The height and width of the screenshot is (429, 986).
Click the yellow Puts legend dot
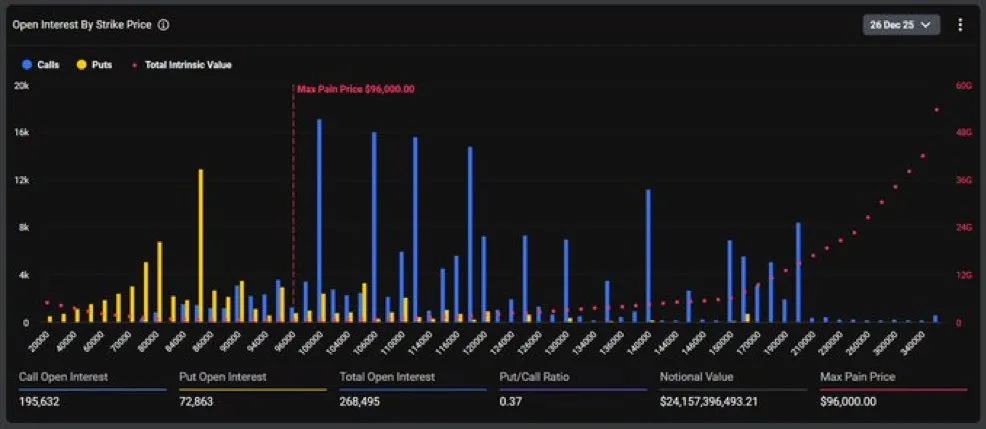83,65
